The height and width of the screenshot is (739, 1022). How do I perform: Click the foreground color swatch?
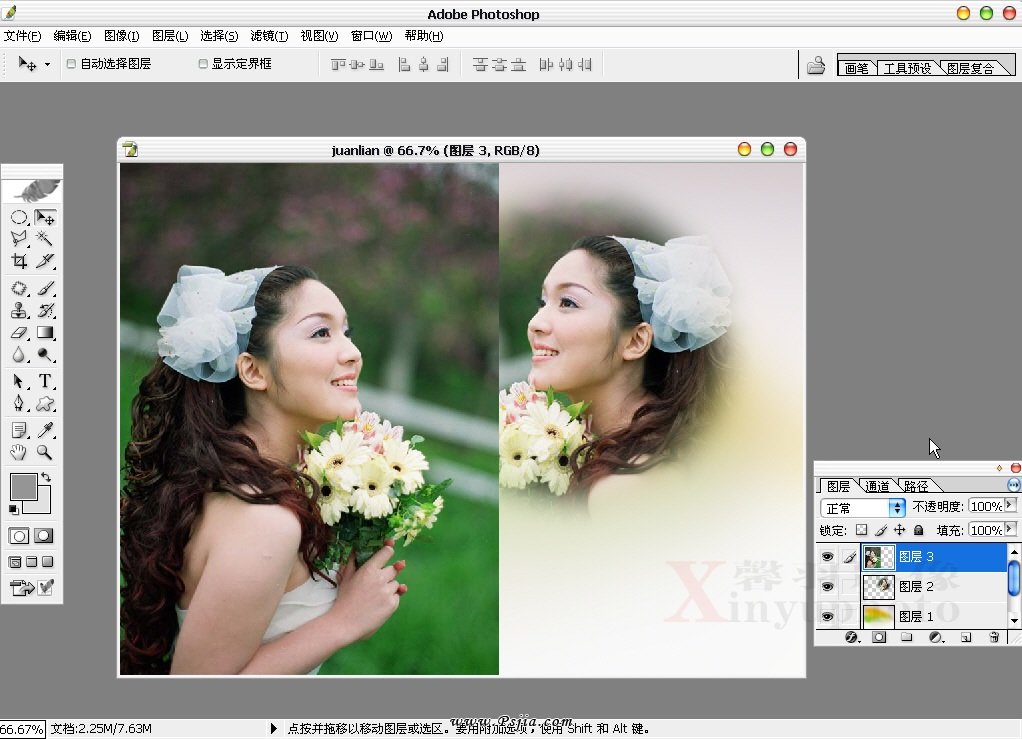[x=22, y=487]
